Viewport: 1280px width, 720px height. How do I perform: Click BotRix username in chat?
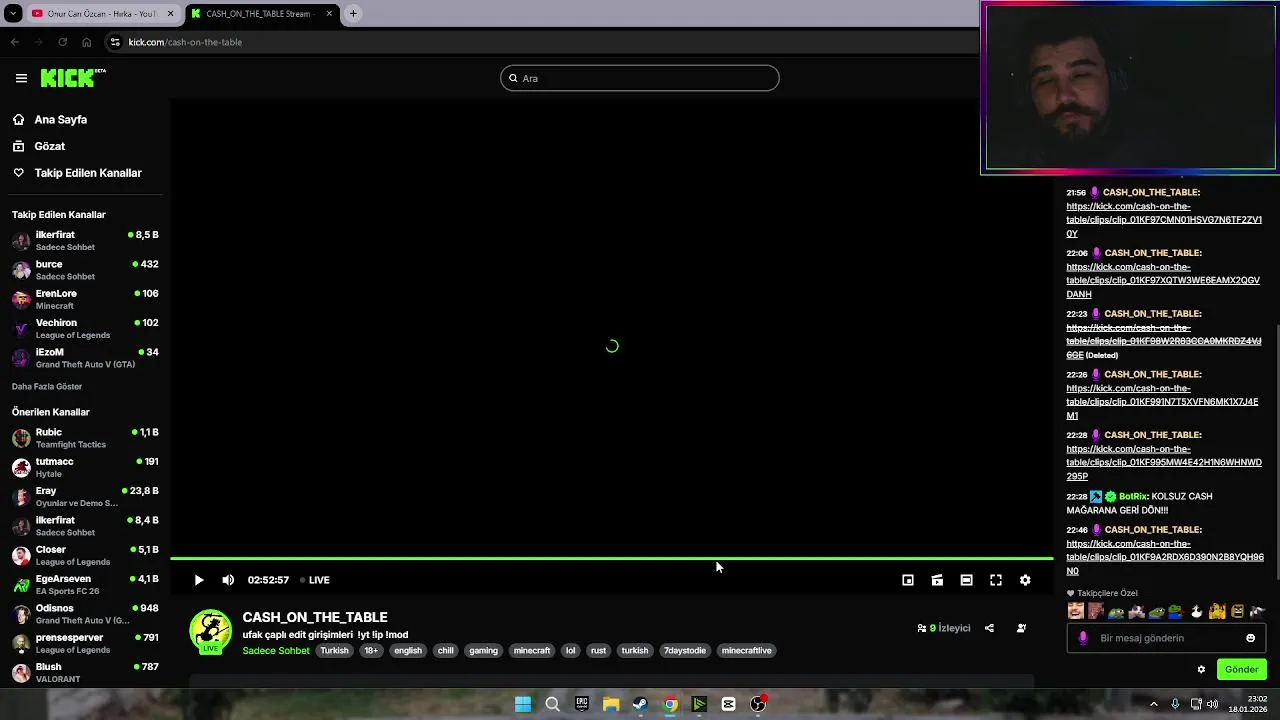point(1132,496)
